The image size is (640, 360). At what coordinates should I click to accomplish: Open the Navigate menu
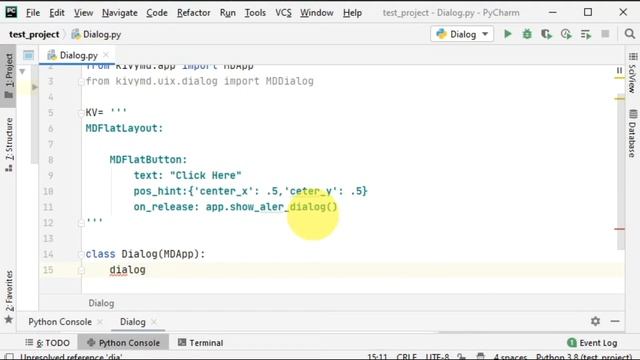click(120, 13)
